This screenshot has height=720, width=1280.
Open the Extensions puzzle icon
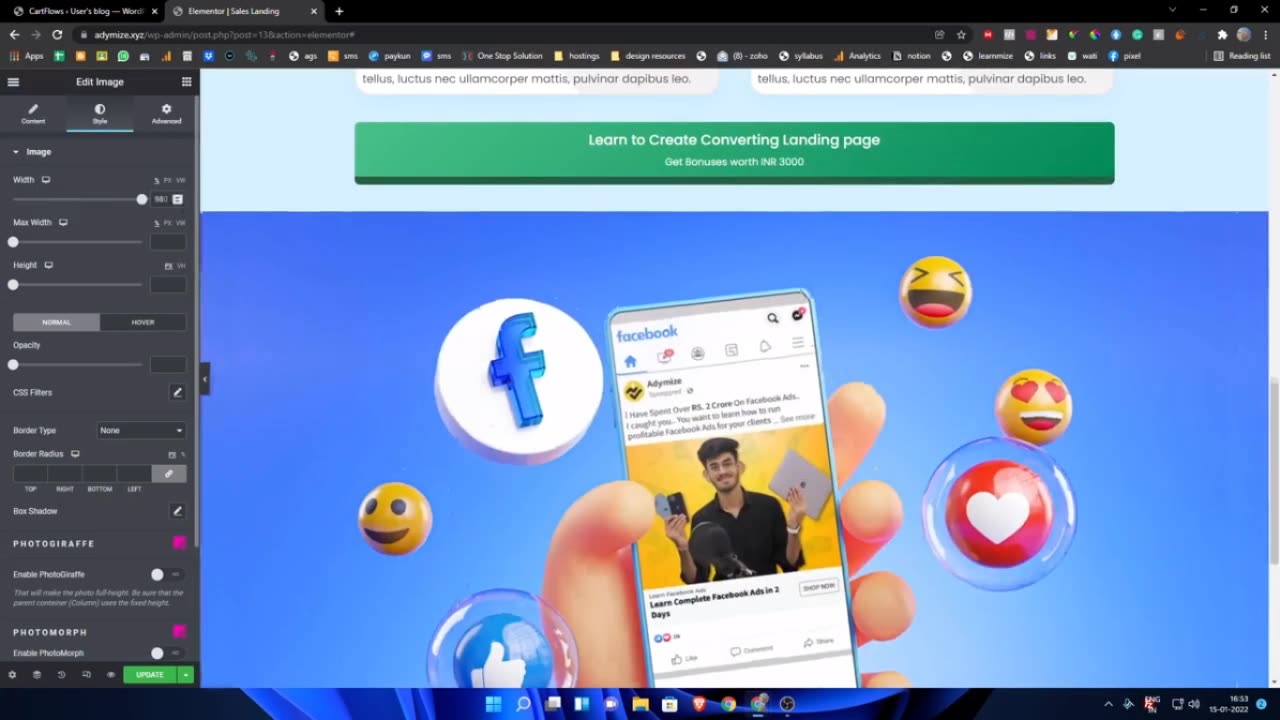pyautogui.click(x=1222, y=34)
